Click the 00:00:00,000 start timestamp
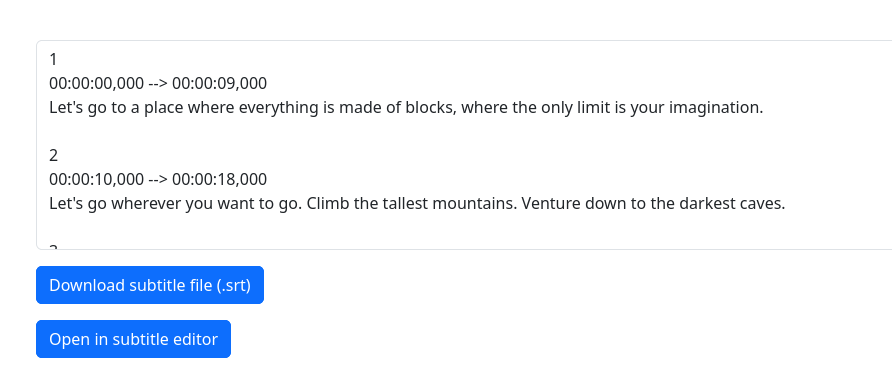Screen dimensions: 892x388 tap(97, 84)
